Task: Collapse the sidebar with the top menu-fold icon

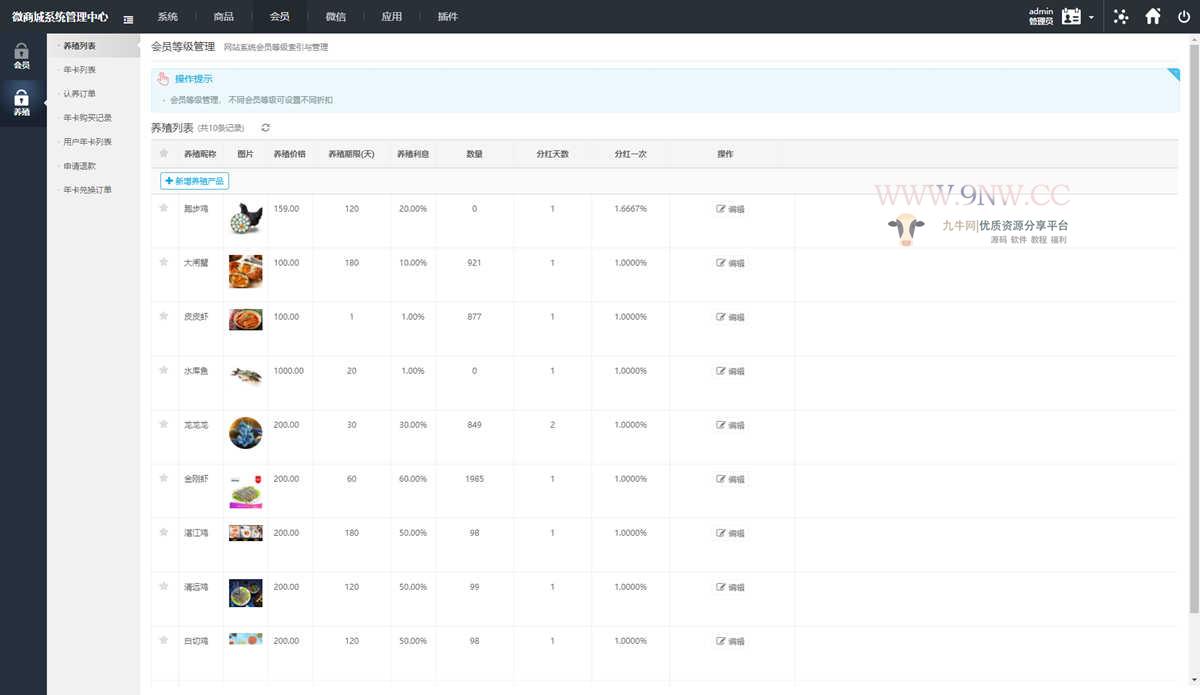Action: pos(128,18)
